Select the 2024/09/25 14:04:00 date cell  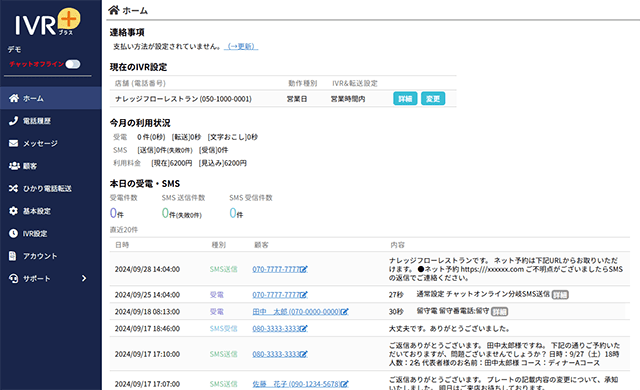[x=147, y=295]
